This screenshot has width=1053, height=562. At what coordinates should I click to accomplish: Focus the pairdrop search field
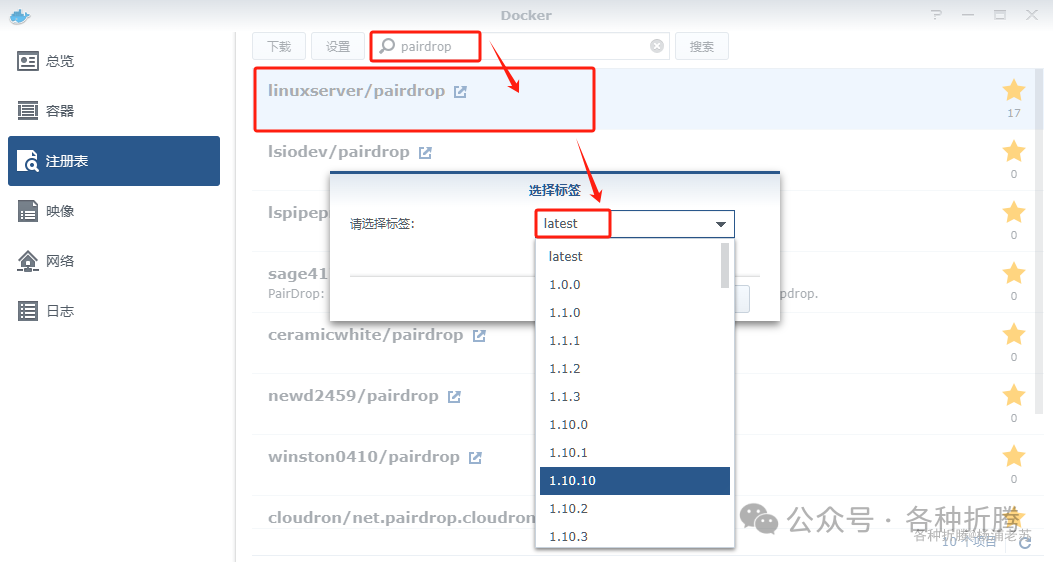(520, 46)
